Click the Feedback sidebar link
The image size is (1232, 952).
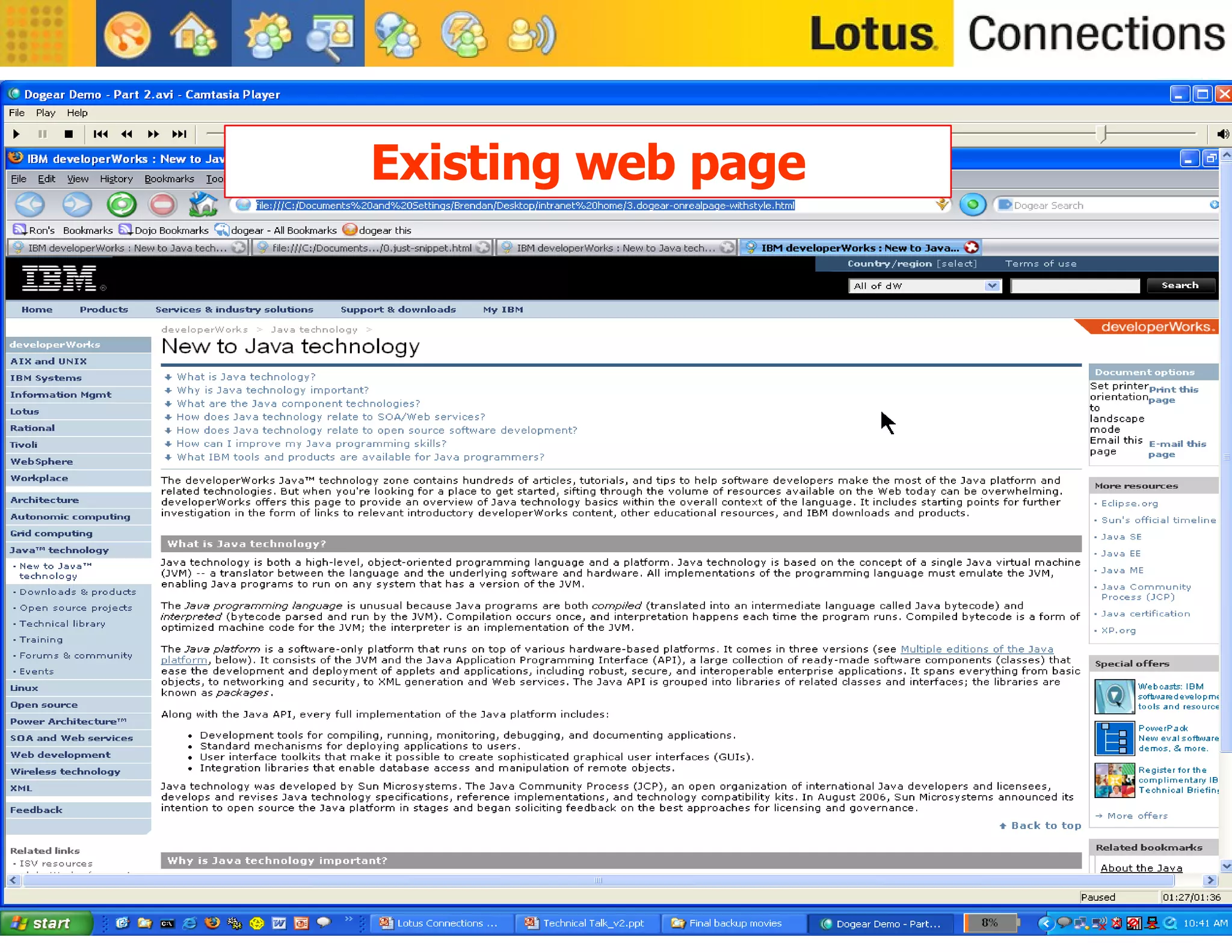(78, 810)
